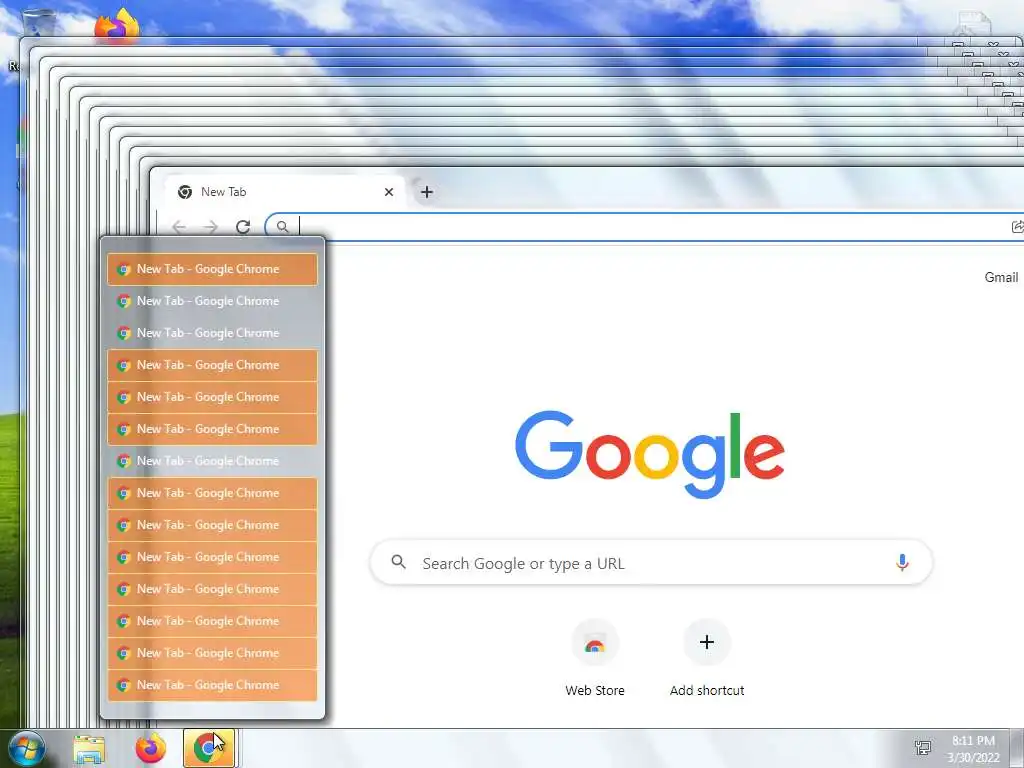The width and height of the screenshot is (1024, 768).
Task: Click the clock showing 8:11 PM
Action: click(x=973, y=749)
